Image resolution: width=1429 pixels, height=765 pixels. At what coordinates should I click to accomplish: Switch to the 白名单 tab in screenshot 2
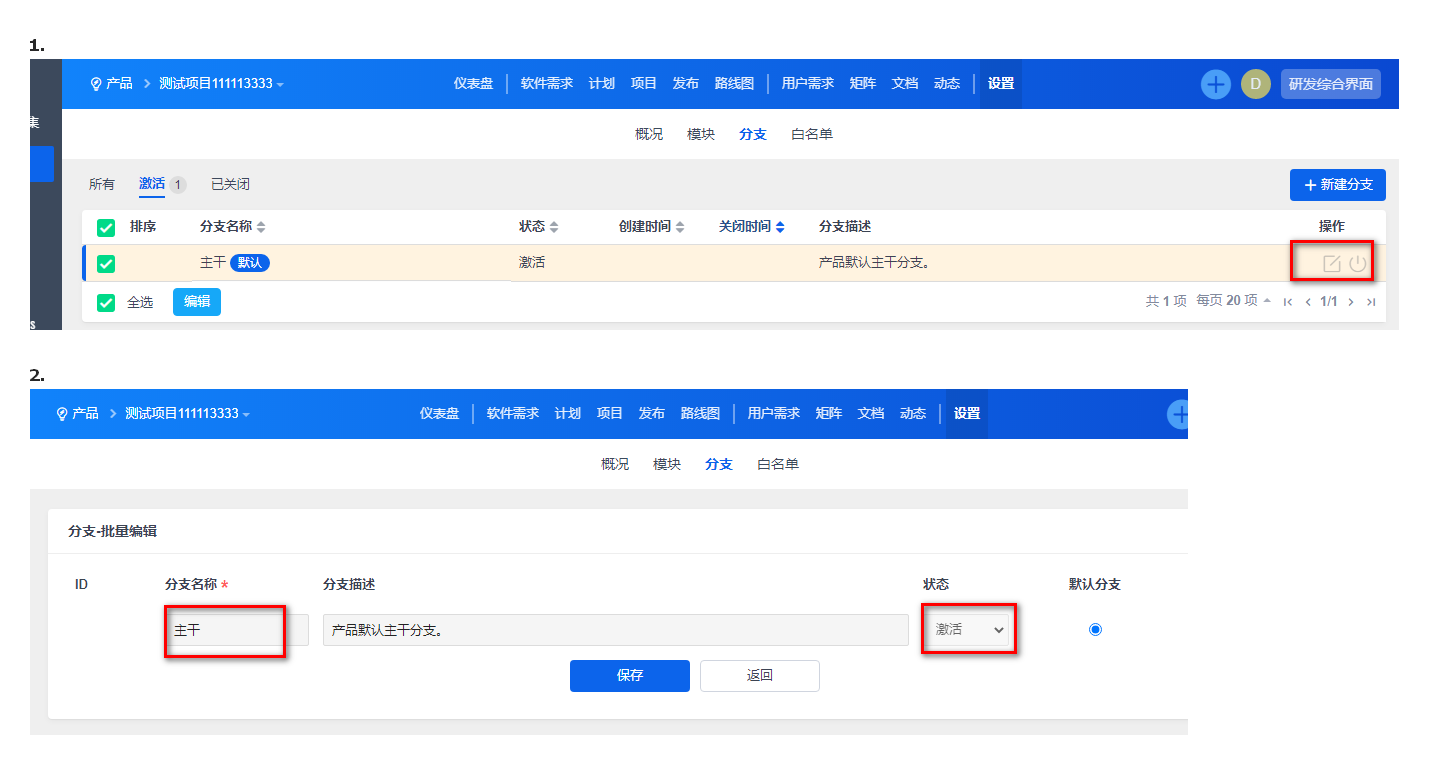(x=778, y=464)
